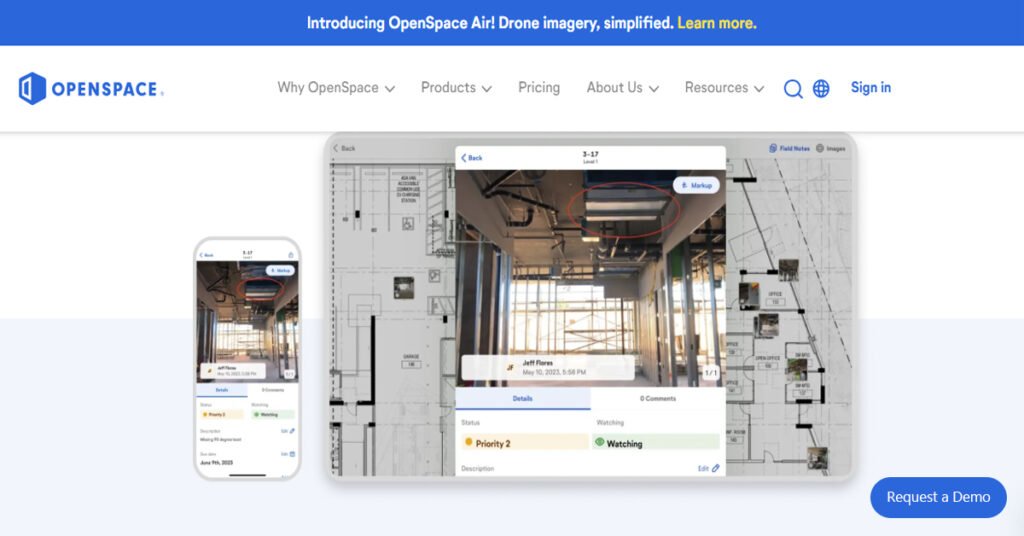1024x536 pixels.
Task: Open Field Notes in tablet toolbar
Action: click(x=789, y=148)
